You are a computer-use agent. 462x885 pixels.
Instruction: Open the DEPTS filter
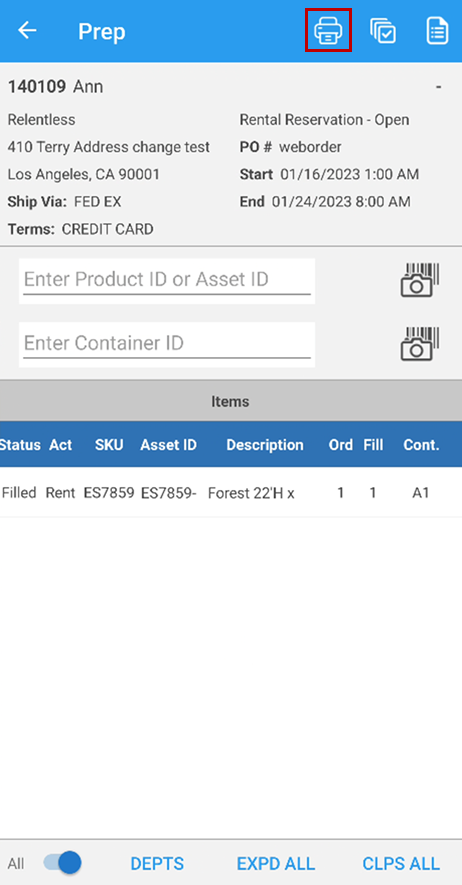pos(157,864)
